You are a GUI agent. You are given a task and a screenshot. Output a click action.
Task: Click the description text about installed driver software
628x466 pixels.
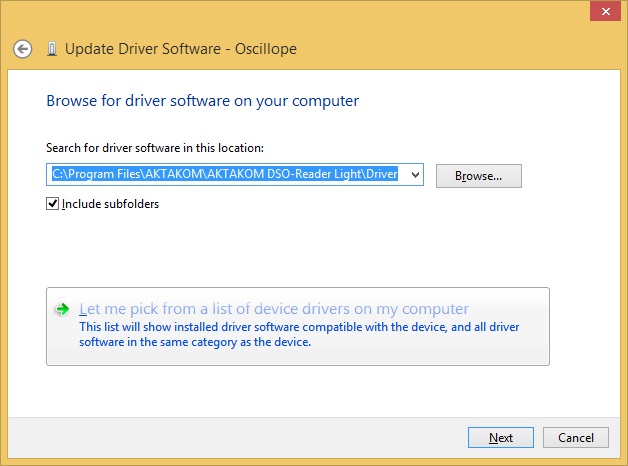(299, 334)
